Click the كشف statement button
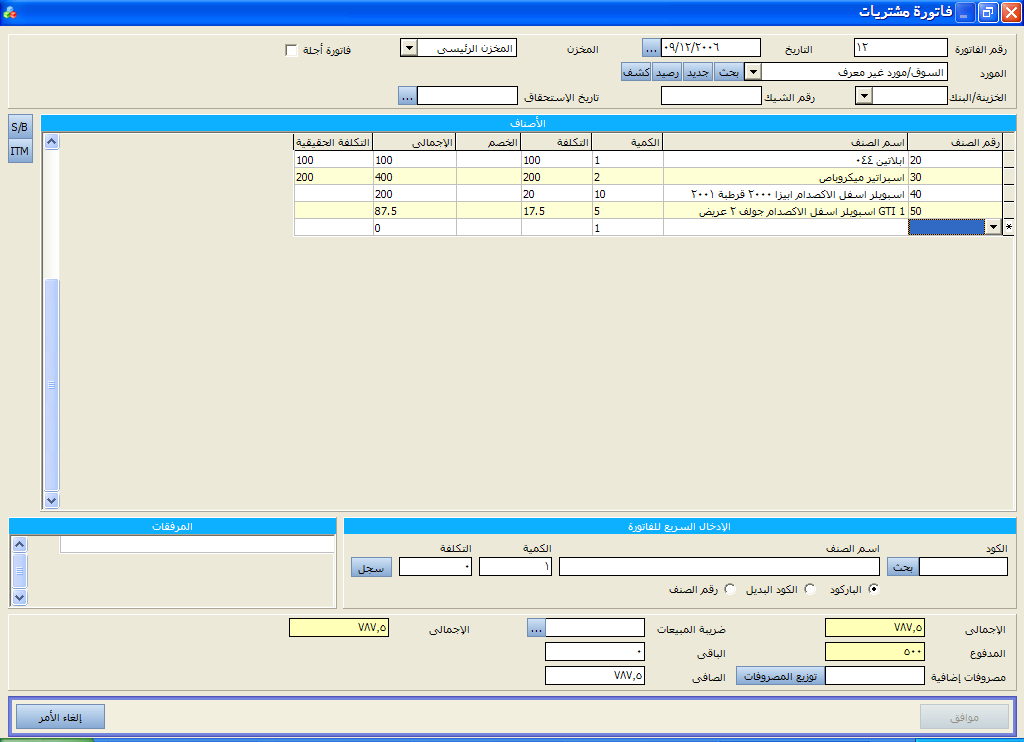 tap(636, 72)
